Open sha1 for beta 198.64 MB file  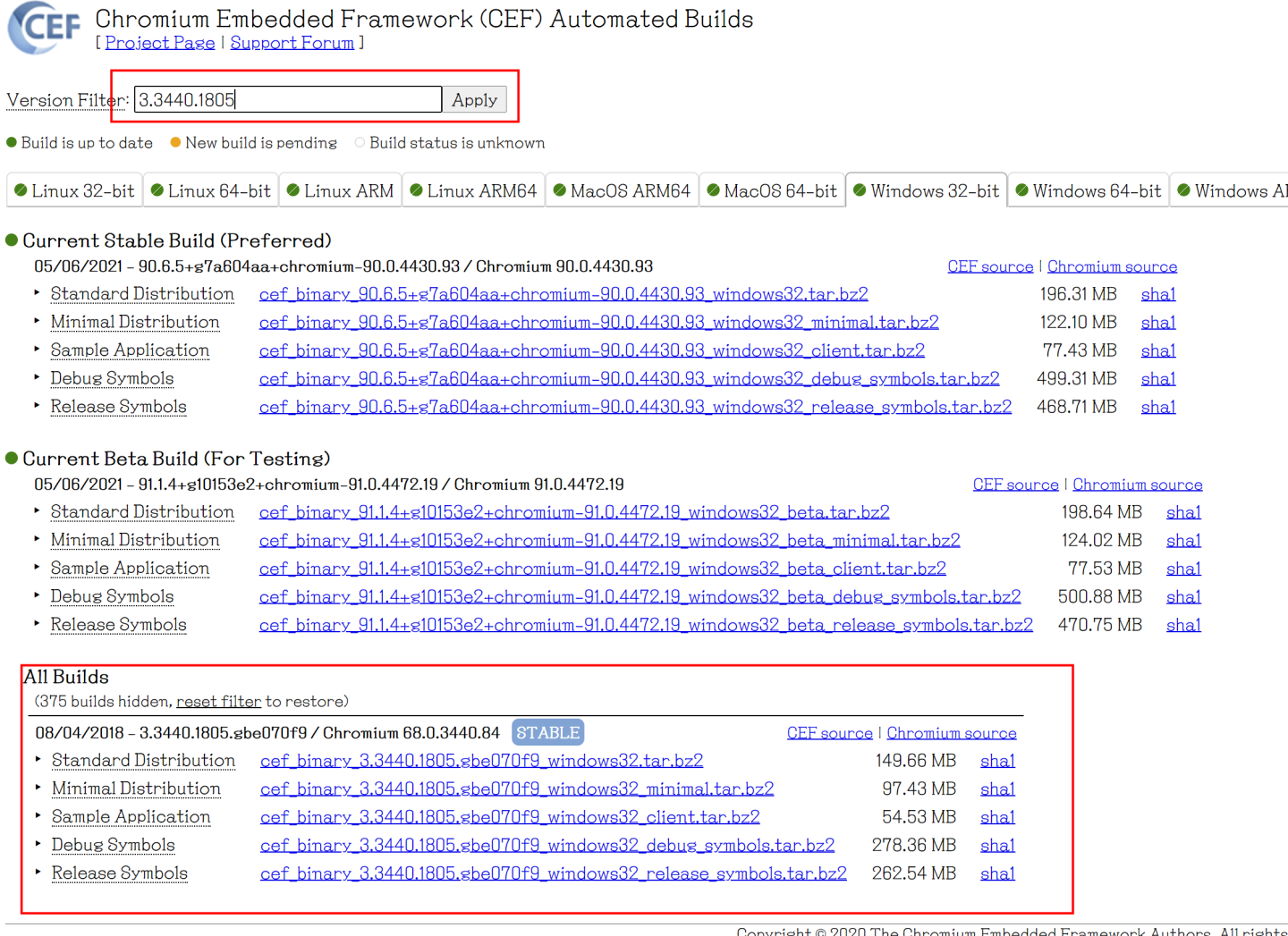1183,512
